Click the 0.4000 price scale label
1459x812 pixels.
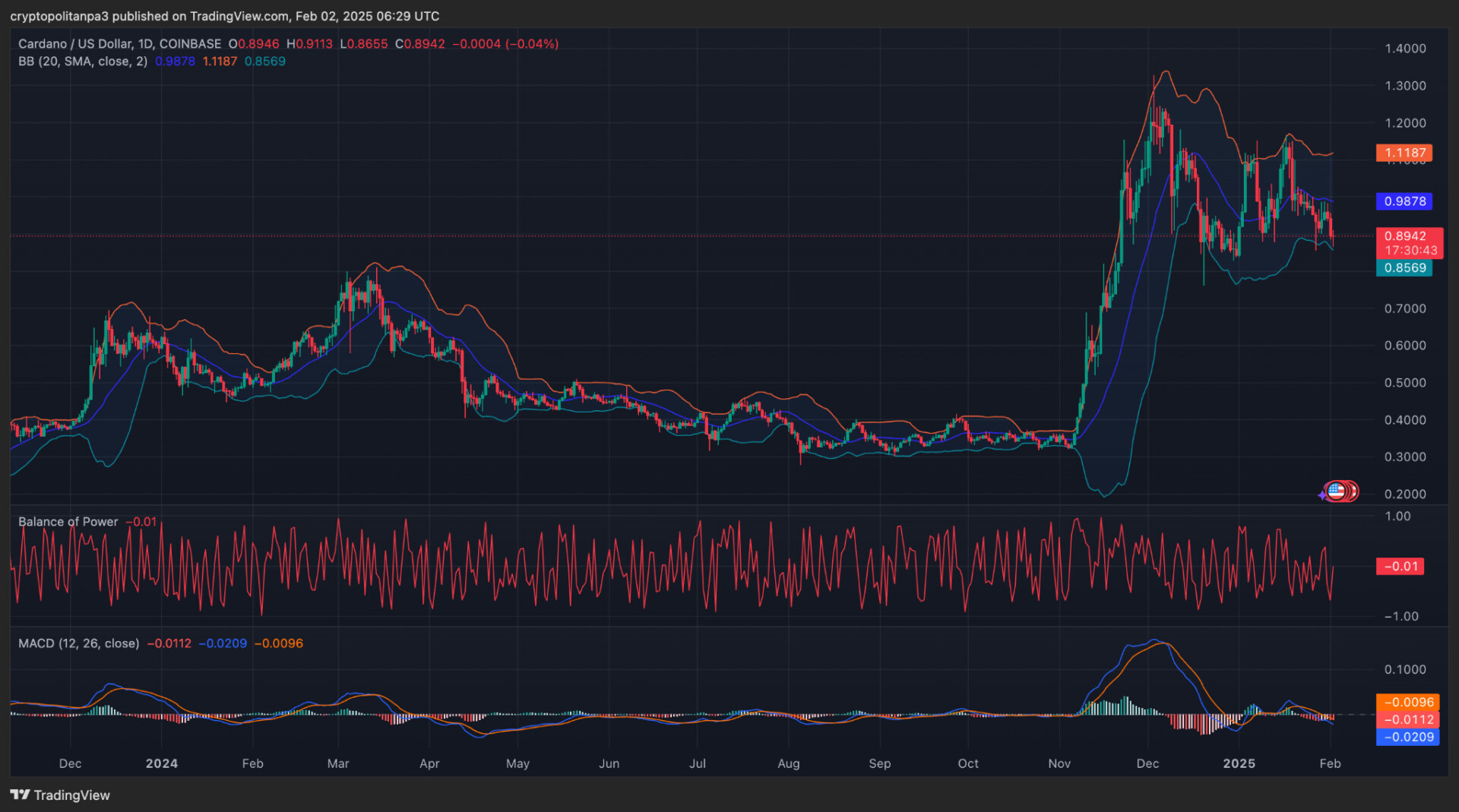pyautogui.click(x=1405, y=420)
